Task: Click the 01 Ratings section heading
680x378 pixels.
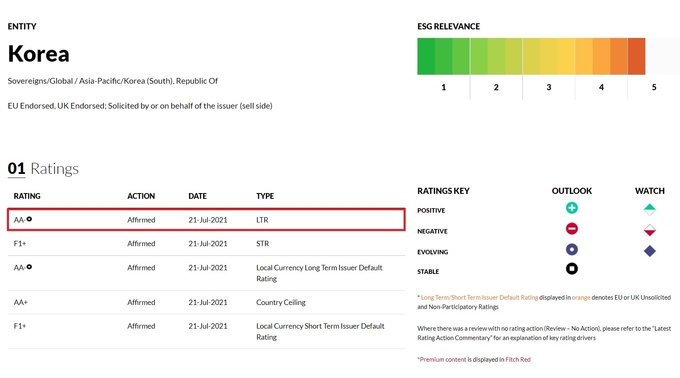Action: 43,169
